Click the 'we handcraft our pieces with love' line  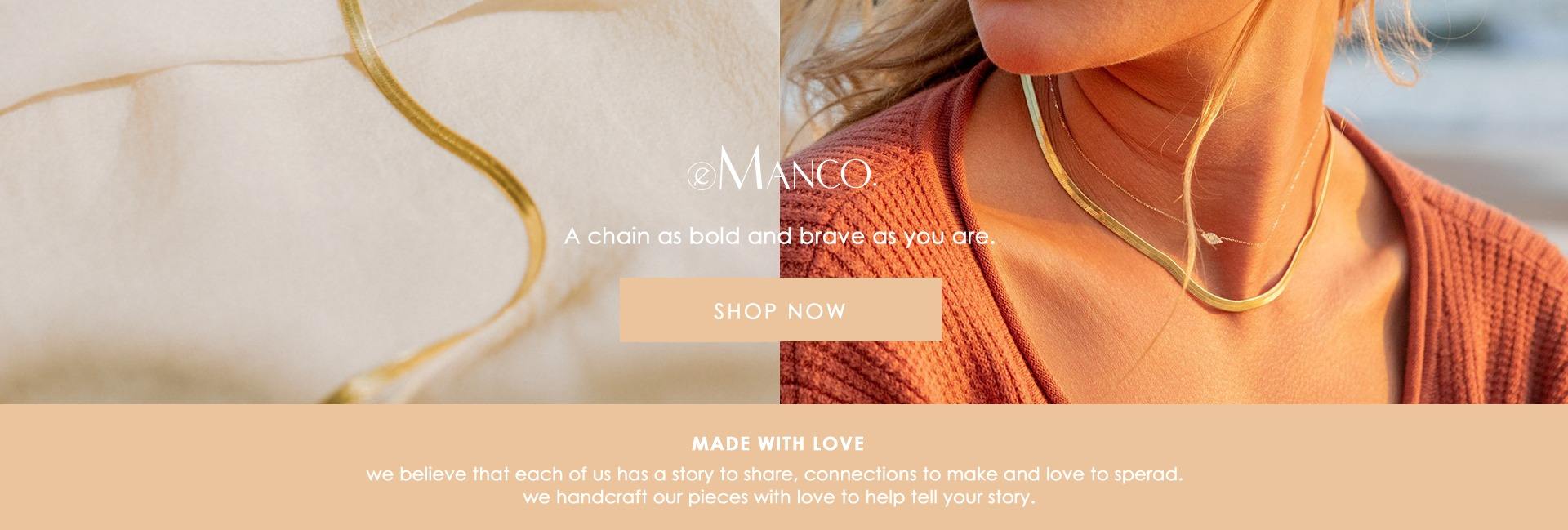pyautogui.click(x=779, y=497)
